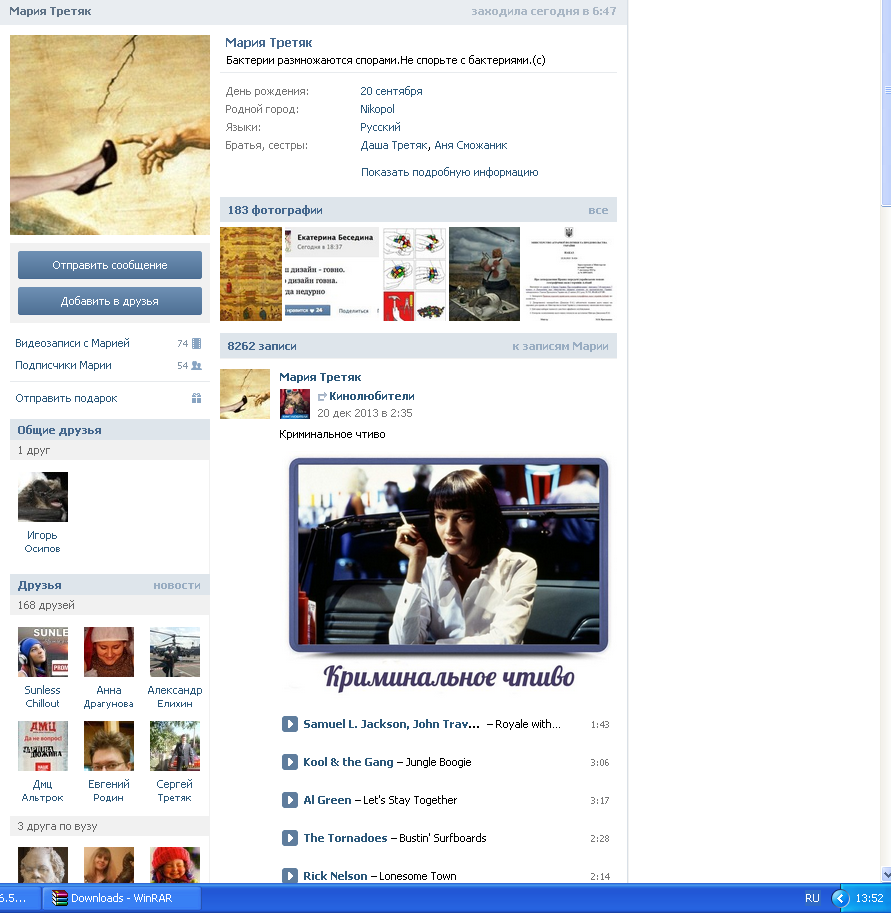Open post author Мария Третяк link

coord(320,377)
